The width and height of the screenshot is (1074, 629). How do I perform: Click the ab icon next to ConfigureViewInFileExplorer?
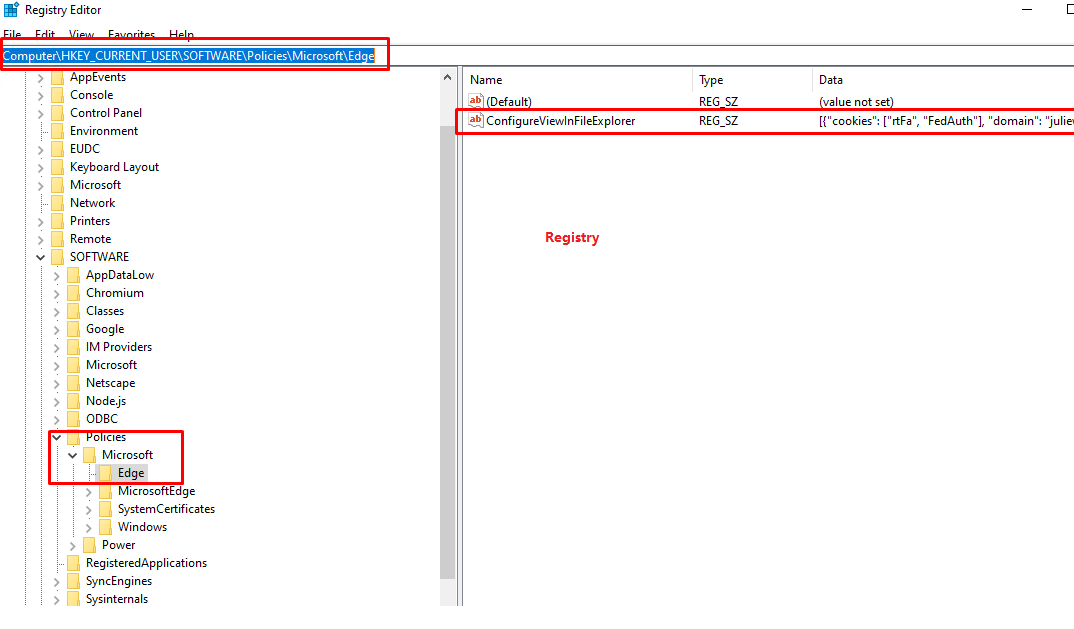click(475, 120)
